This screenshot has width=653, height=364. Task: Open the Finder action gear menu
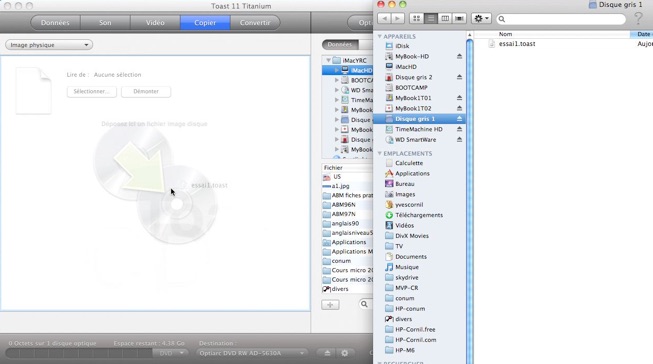pyautogui.click(x=481, y=19)
